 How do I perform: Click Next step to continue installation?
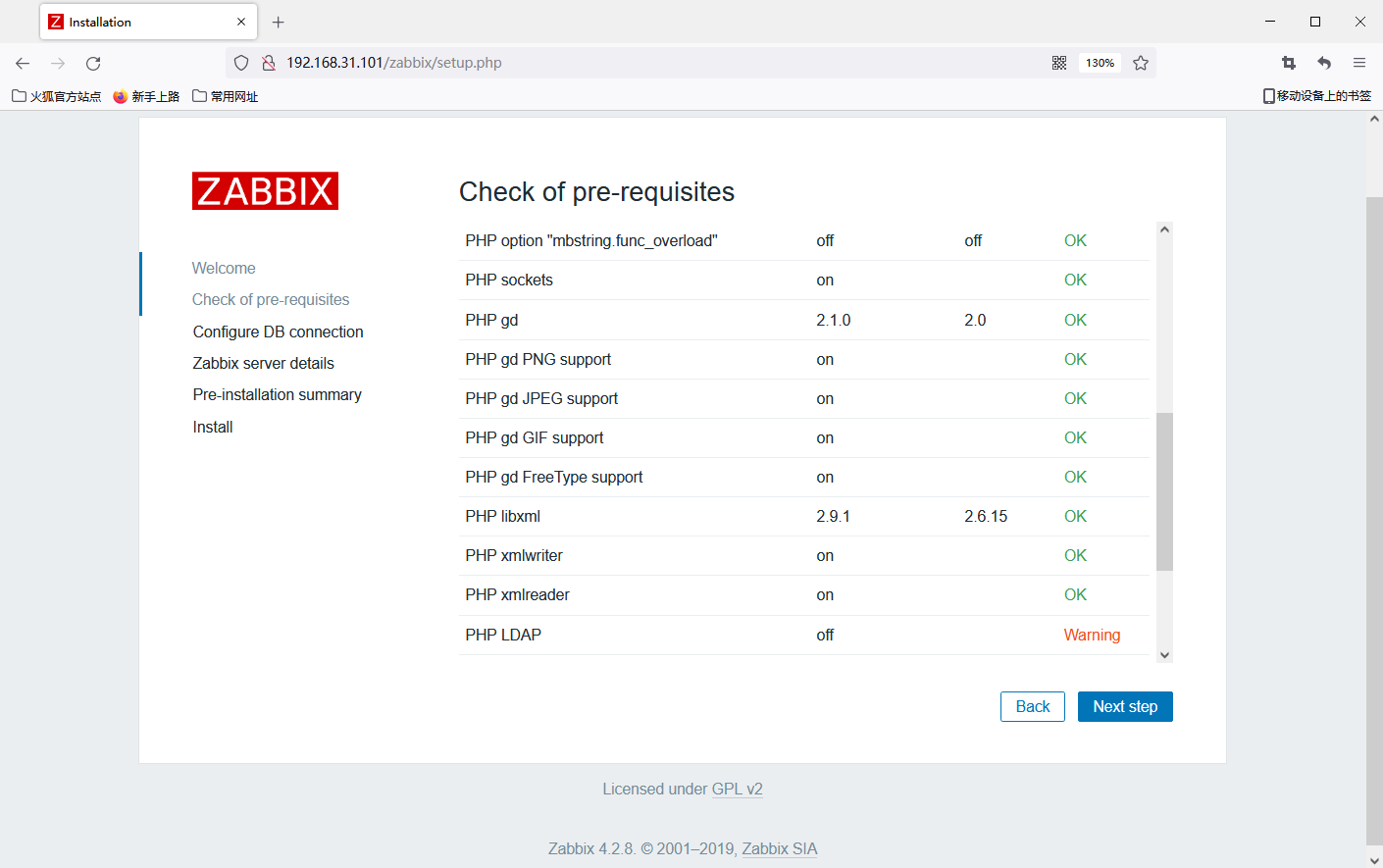click(x=1125, y=706)
